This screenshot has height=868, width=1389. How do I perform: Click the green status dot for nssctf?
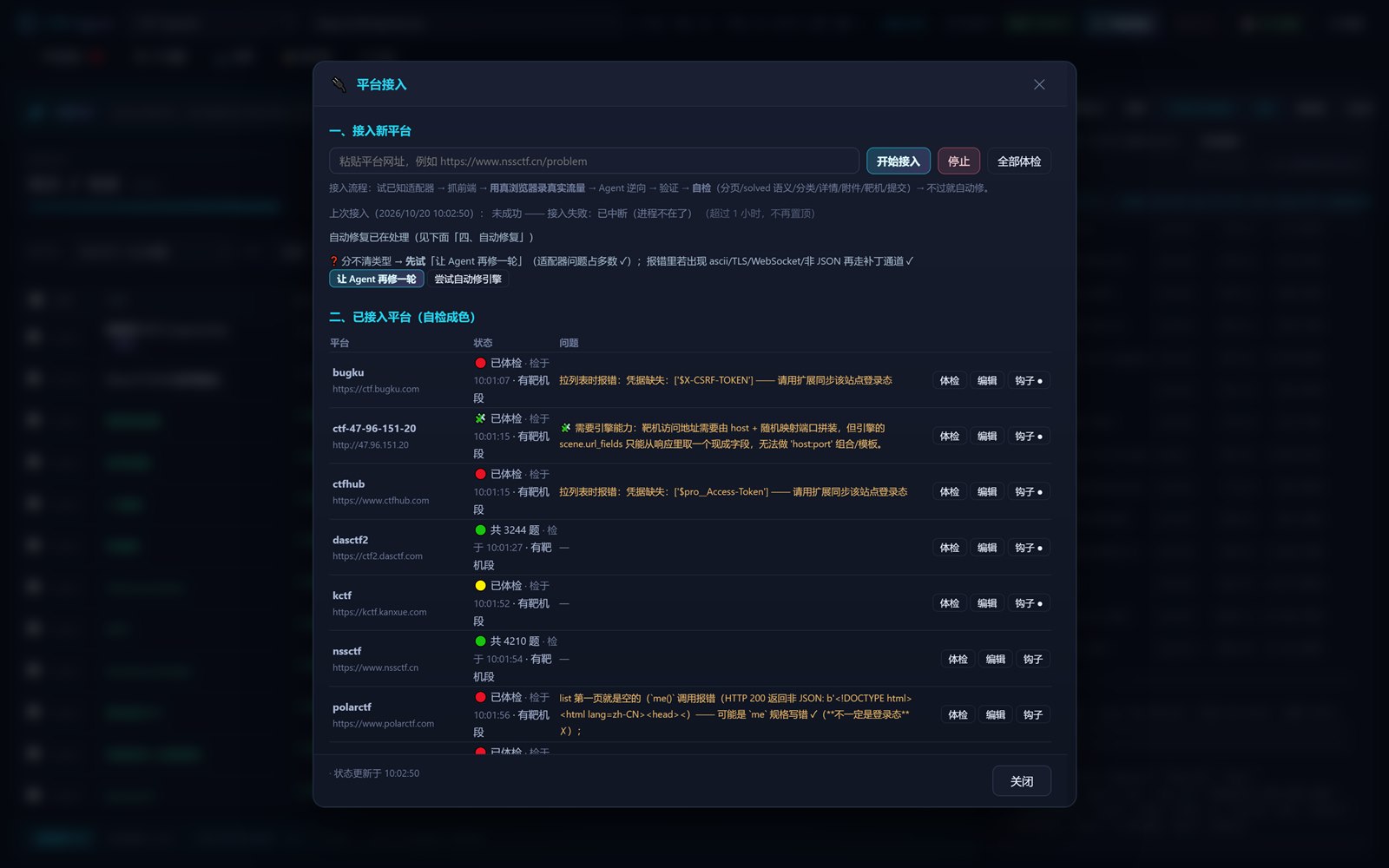pos(480,641)
